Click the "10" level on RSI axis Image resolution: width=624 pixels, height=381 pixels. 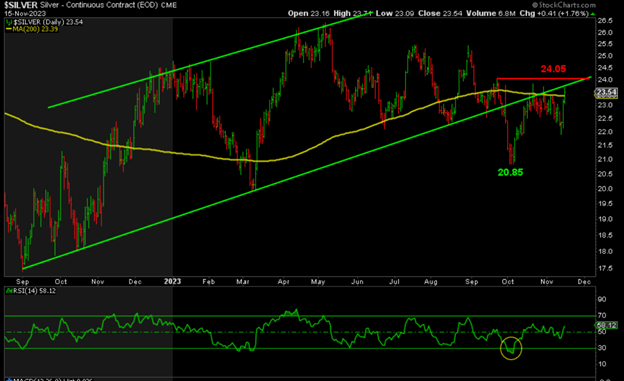[602, 364]
